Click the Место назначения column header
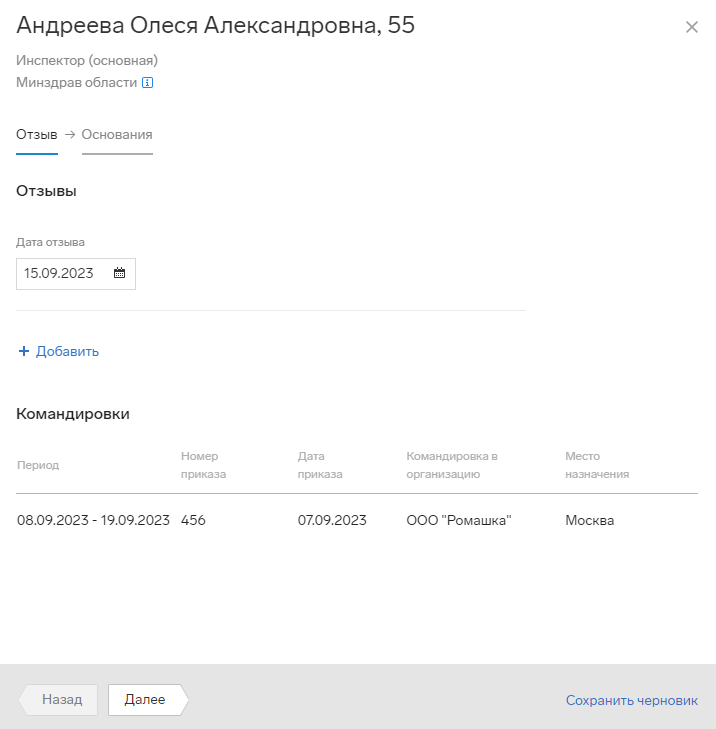716x729 pixels. 597,465
